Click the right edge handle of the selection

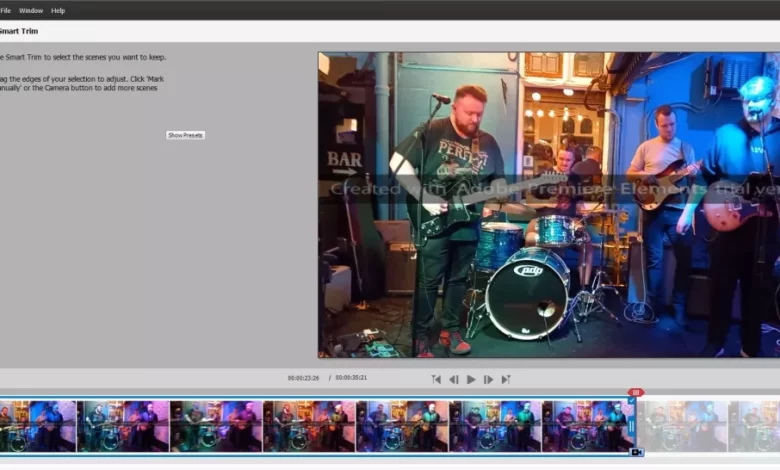coord(631,426)
